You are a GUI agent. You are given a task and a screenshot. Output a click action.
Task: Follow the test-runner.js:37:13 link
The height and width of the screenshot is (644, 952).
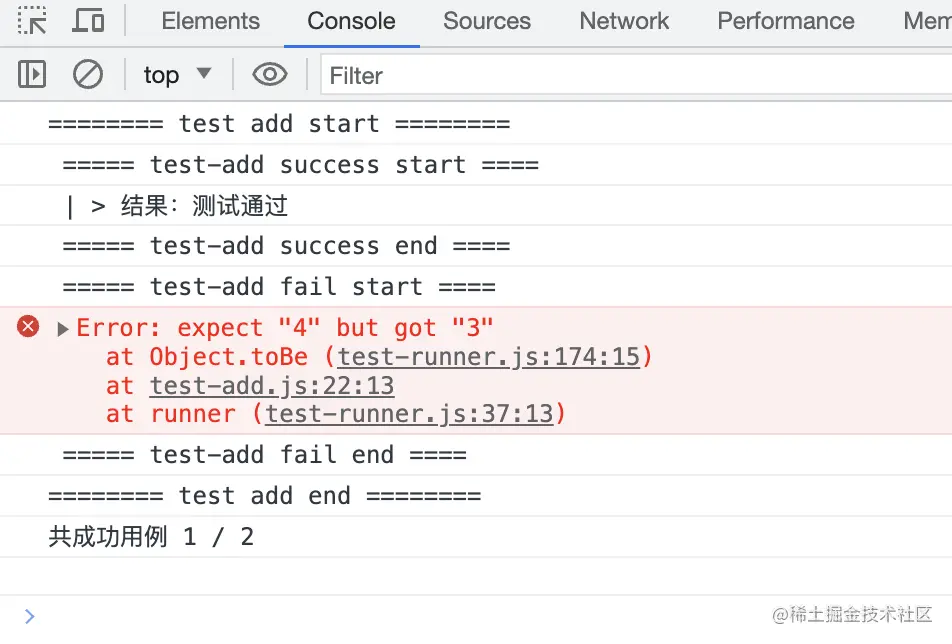409,413
